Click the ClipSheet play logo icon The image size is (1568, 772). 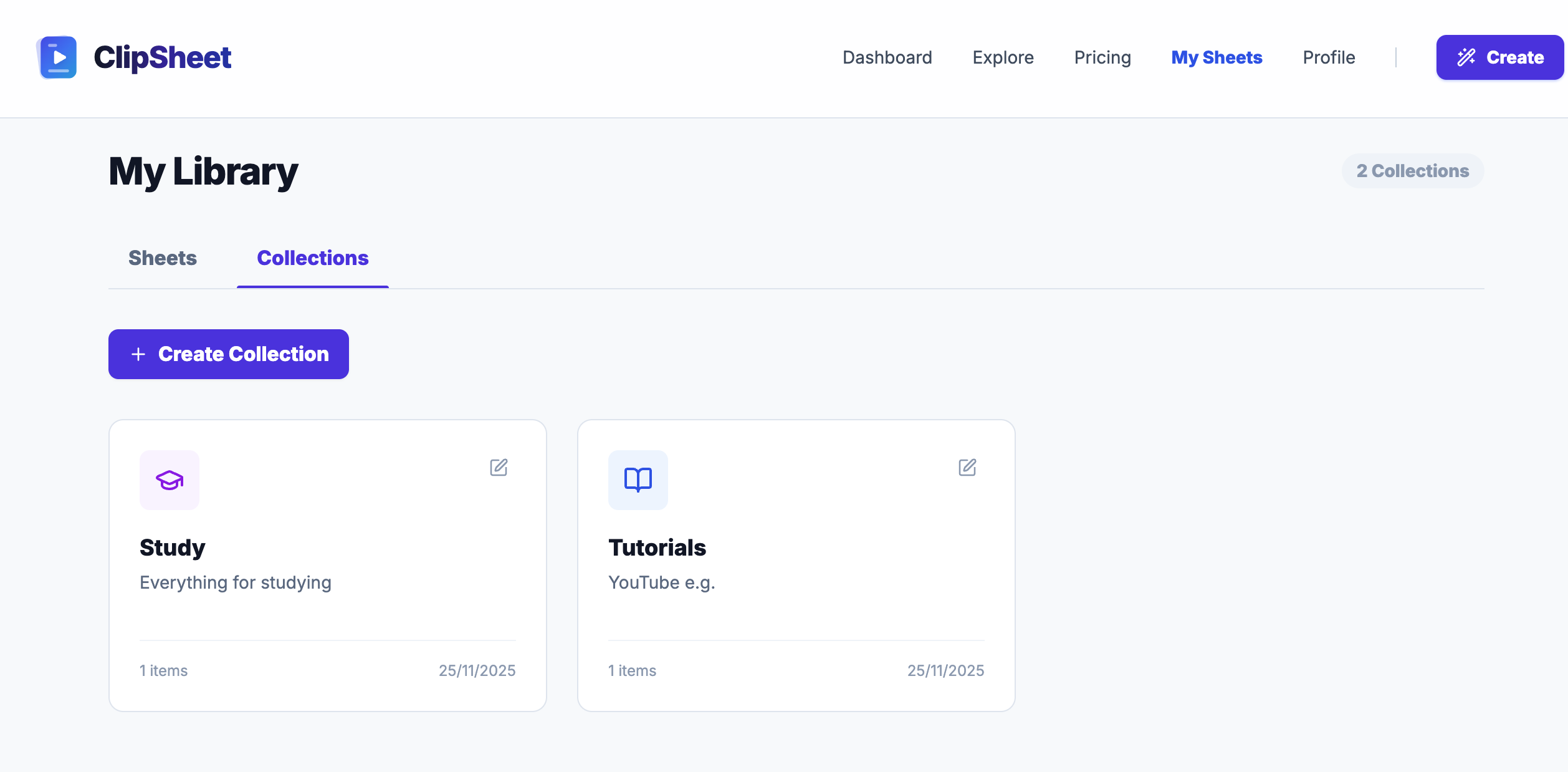(x=57, y=57)
